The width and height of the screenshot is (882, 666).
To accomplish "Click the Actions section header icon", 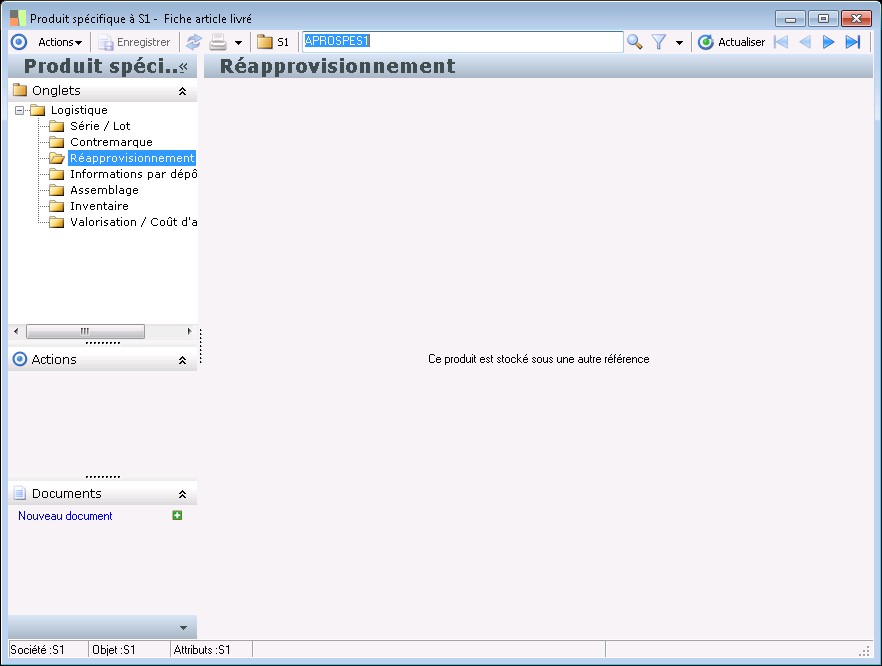I will coord(20,359).
